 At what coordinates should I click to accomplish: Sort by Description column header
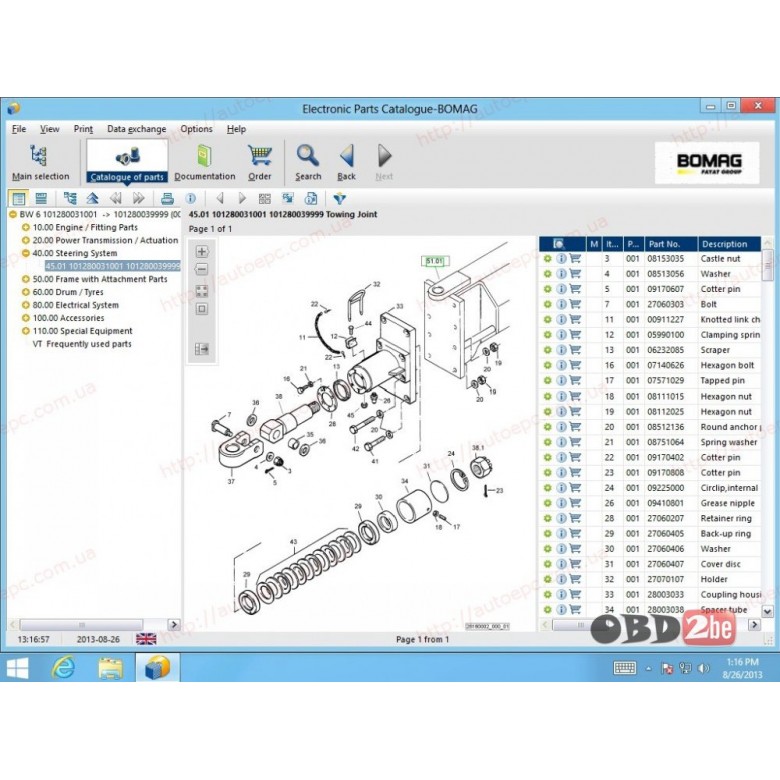[x=729, y=244]
